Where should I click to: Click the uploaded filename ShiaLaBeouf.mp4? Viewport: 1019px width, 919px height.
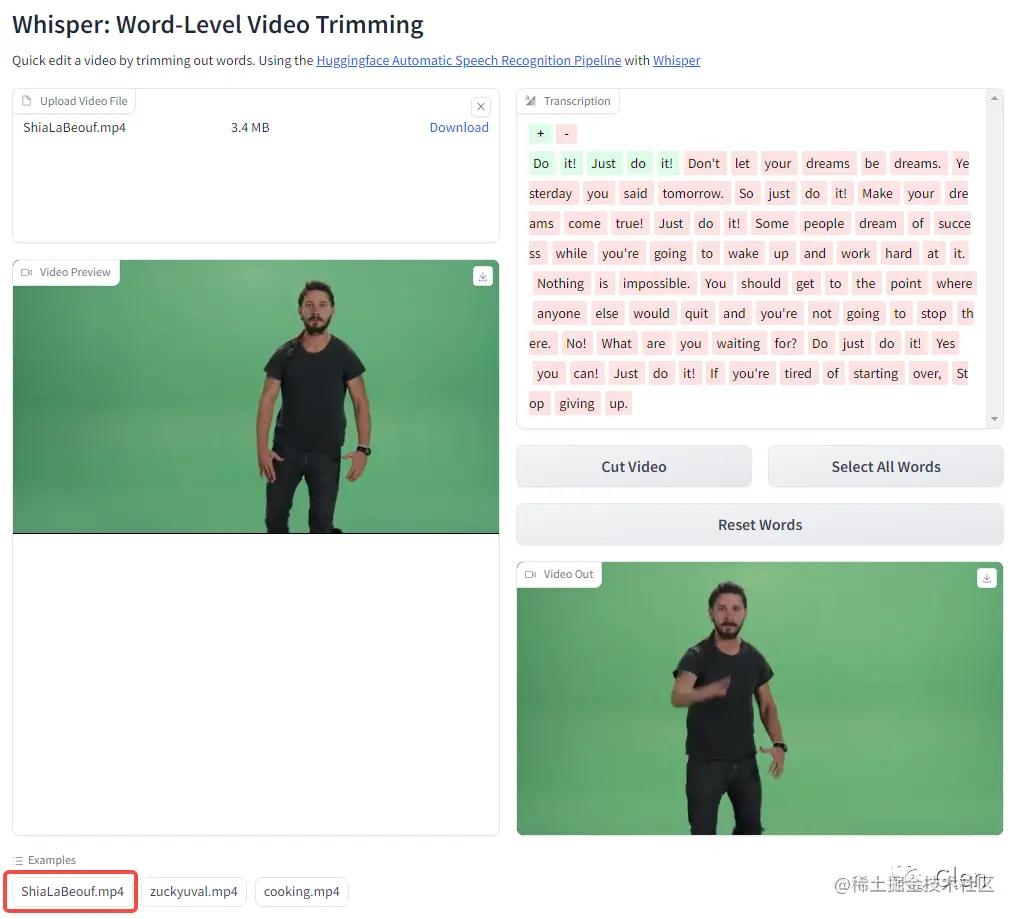[x=74, y=127]
